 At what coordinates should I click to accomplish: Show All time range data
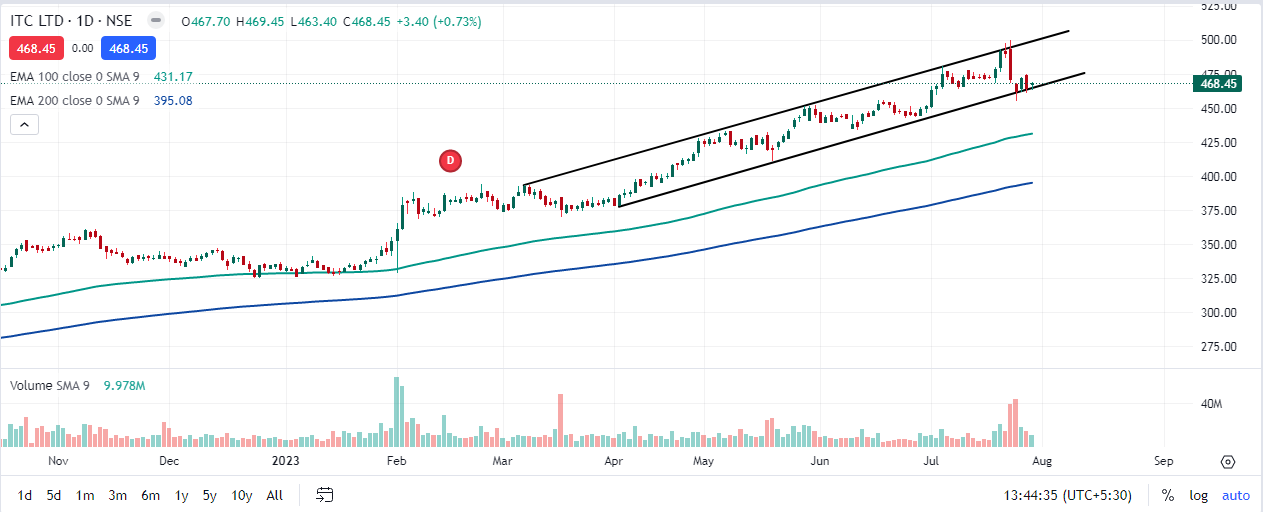coord(275,495)
